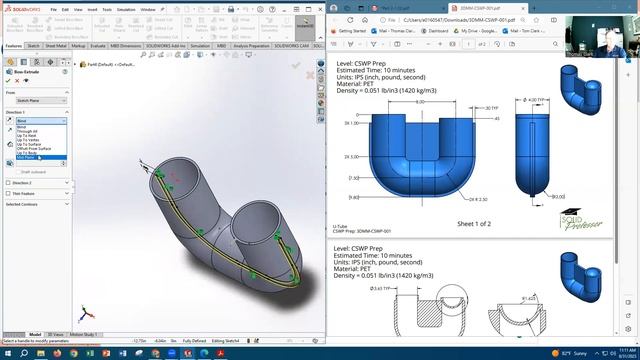640x360 pixels.
Task: Click pin icon next to Window menu
Action: (x=162, y=9)
